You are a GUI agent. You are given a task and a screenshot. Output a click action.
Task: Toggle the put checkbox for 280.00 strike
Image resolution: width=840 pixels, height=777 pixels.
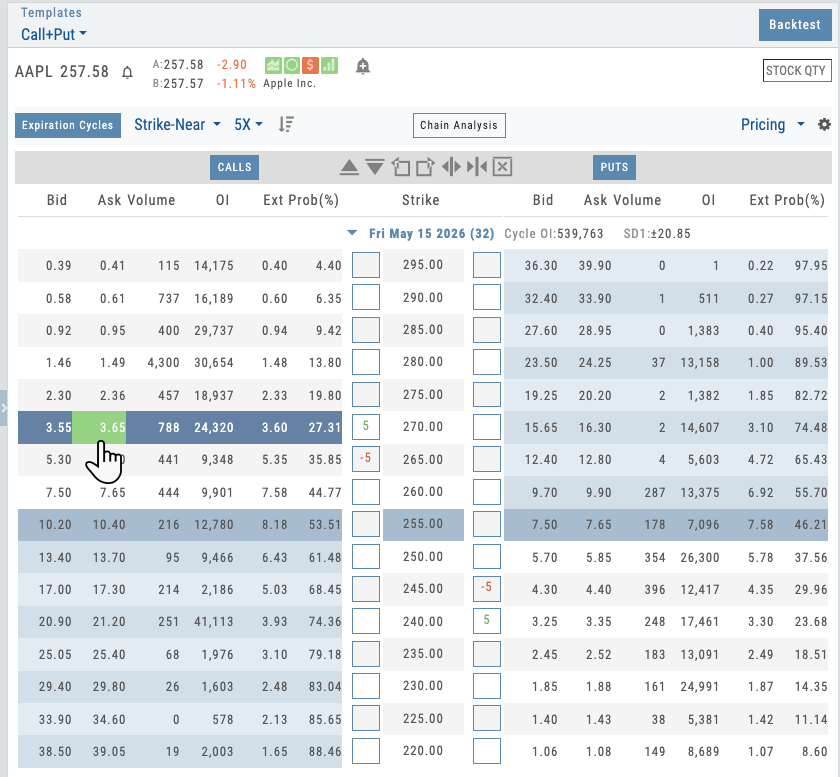pos(486,362)
